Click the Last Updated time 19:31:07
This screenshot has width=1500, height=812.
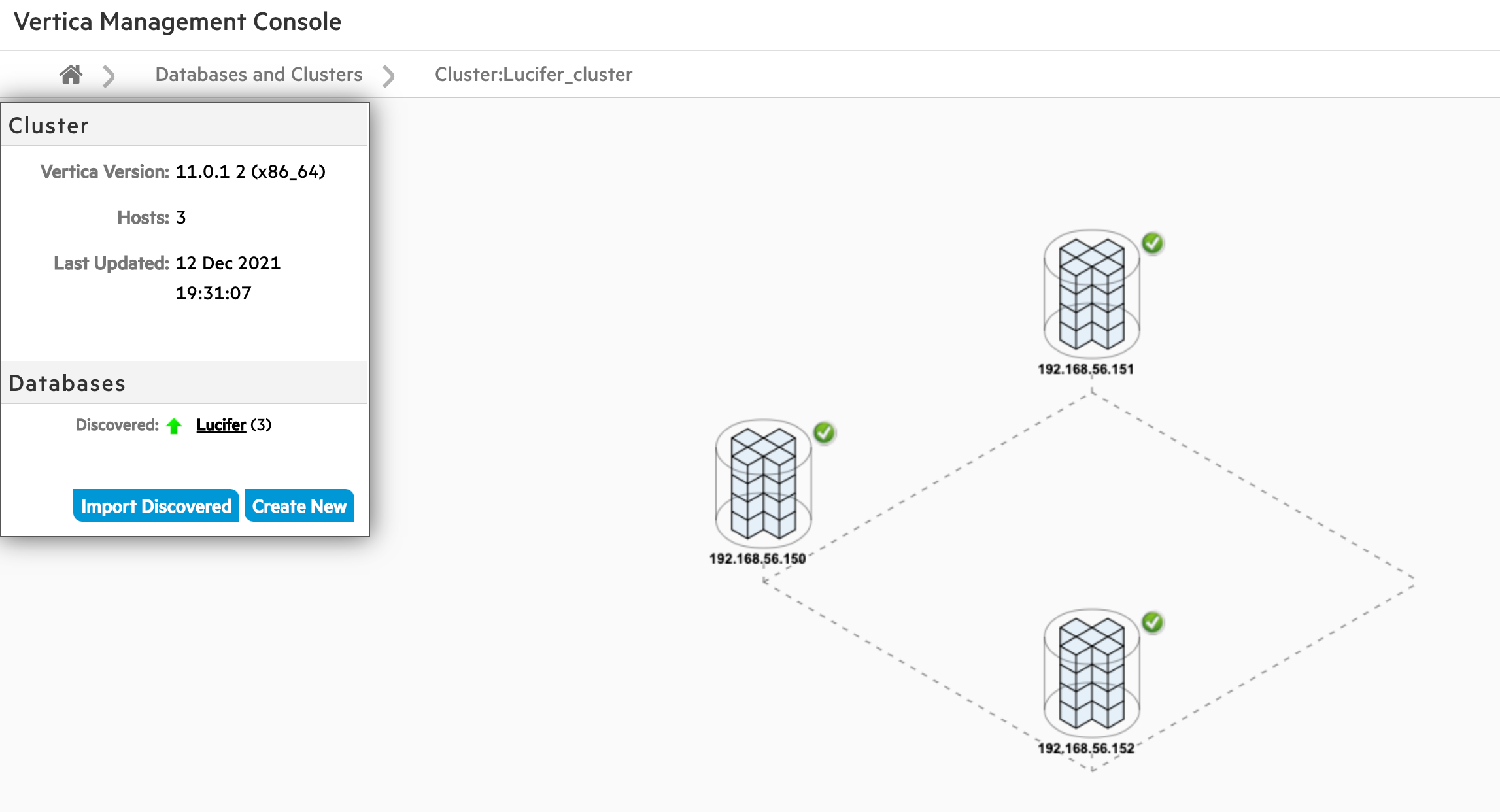tap(213, 294)
